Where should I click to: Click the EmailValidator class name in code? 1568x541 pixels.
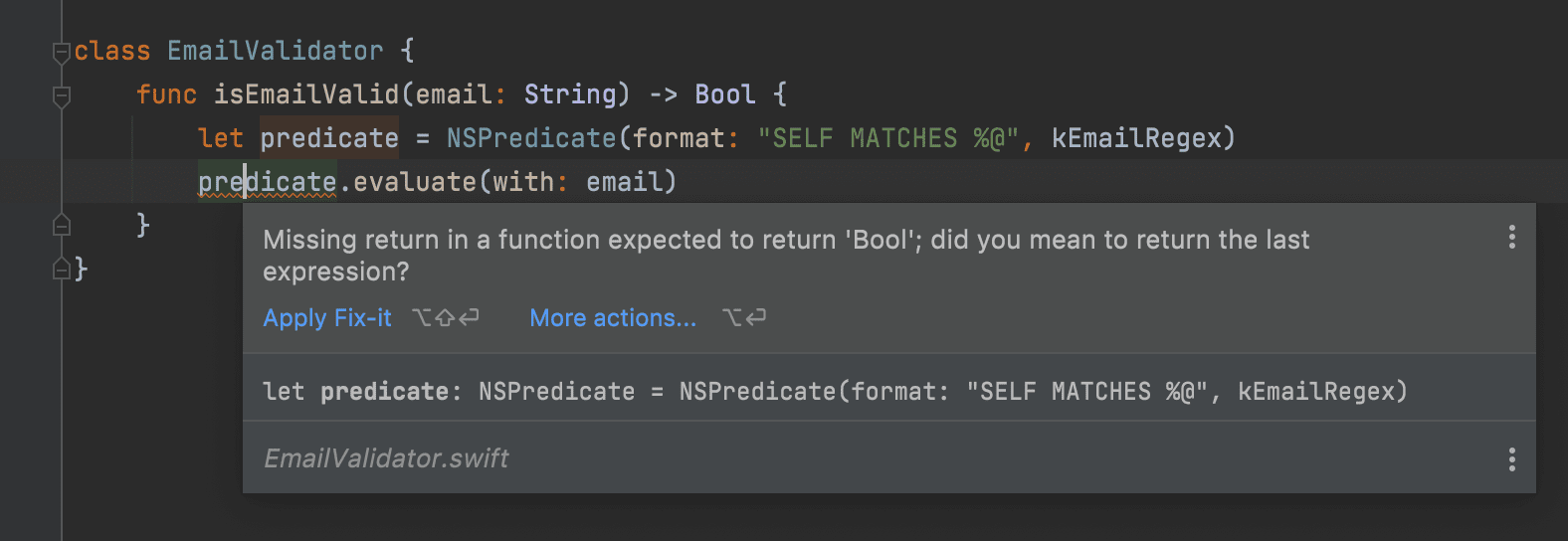(x=275, y=51)
